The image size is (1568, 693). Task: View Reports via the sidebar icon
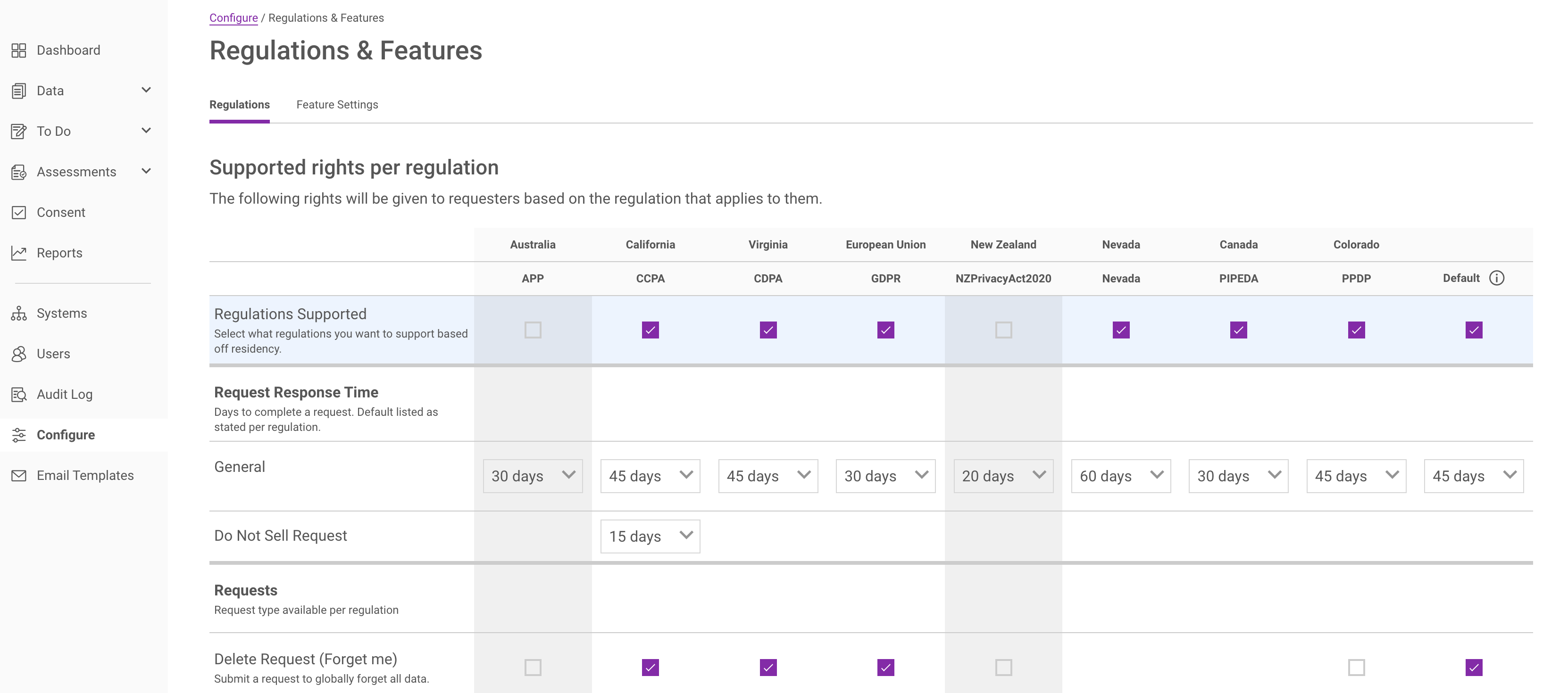coord(19,252)
